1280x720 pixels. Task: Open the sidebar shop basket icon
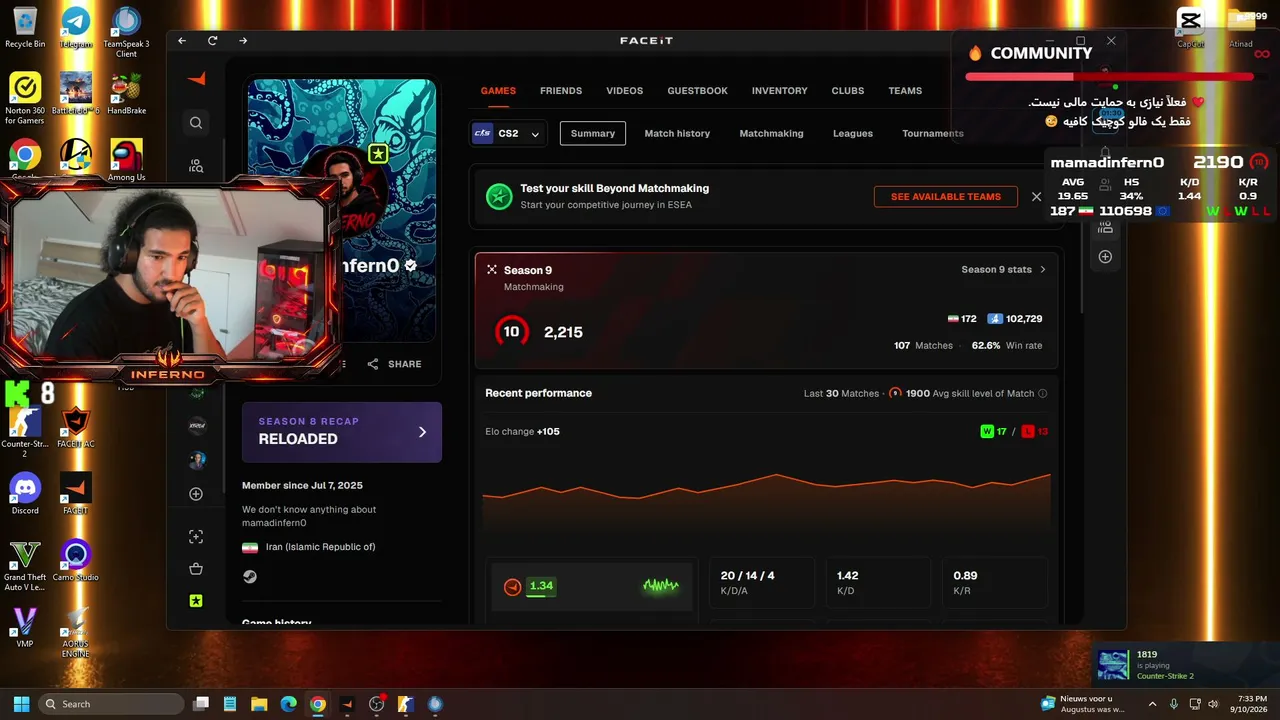tap(196, 569)
